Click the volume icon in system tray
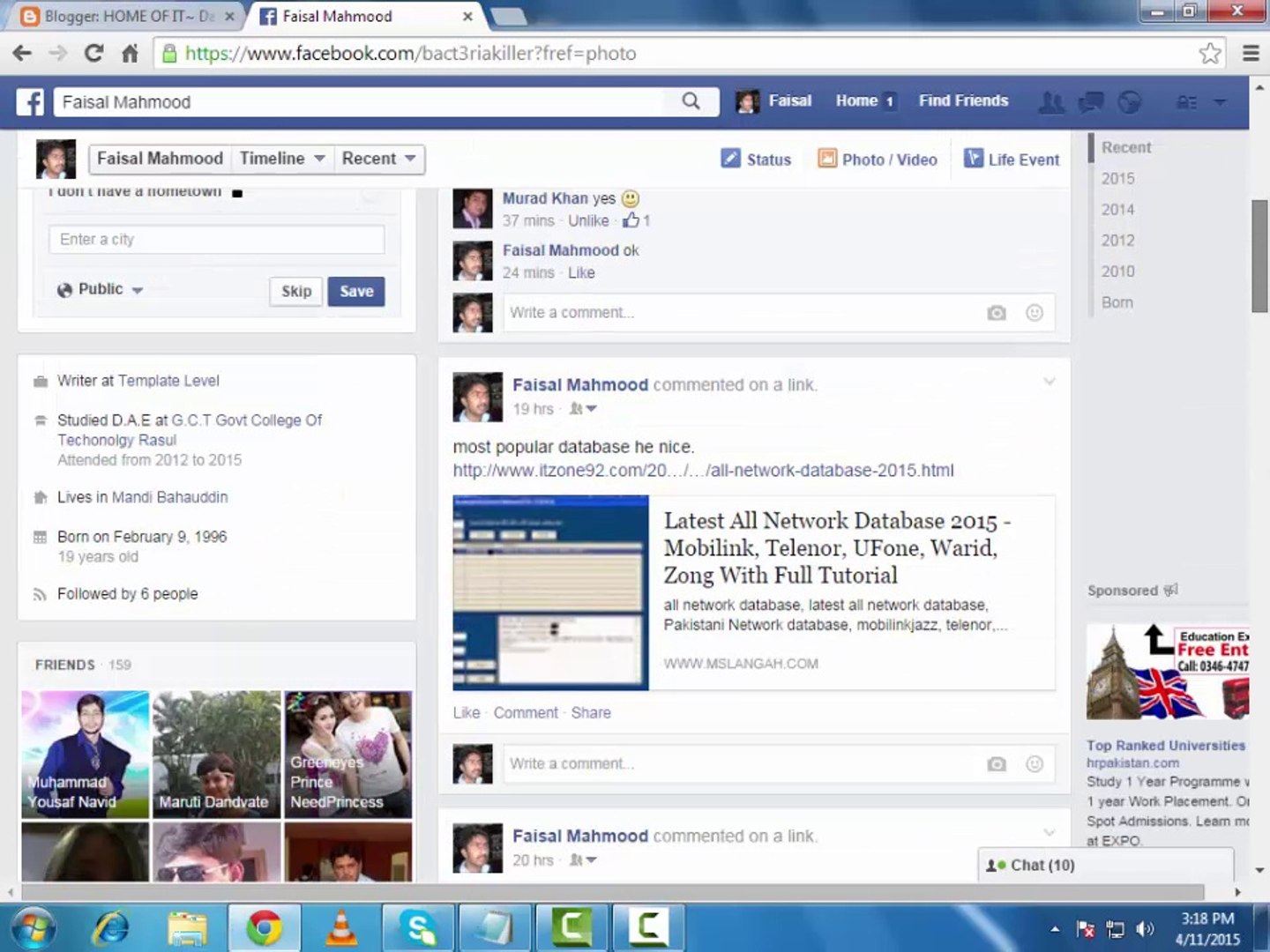Viewport: 1270px width, 952px height. pos(1145,928)
